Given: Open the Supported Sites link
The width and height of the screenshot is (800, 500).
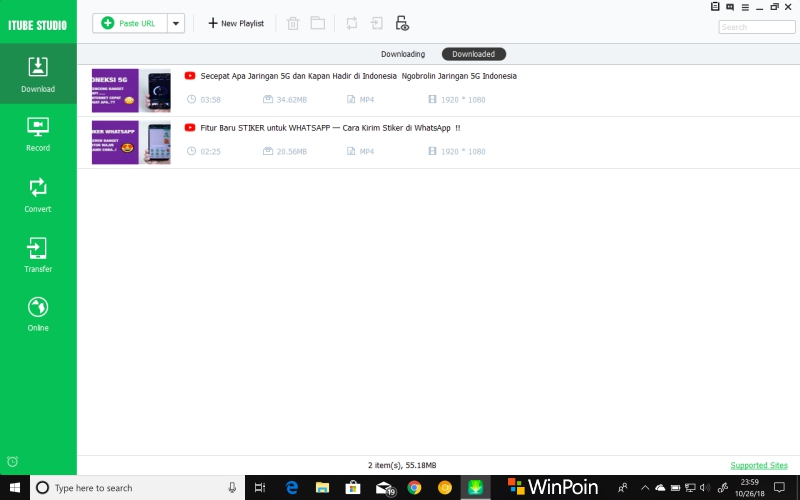Looking at the screenshot, I should pyautogui.click(x=759, y=465).
